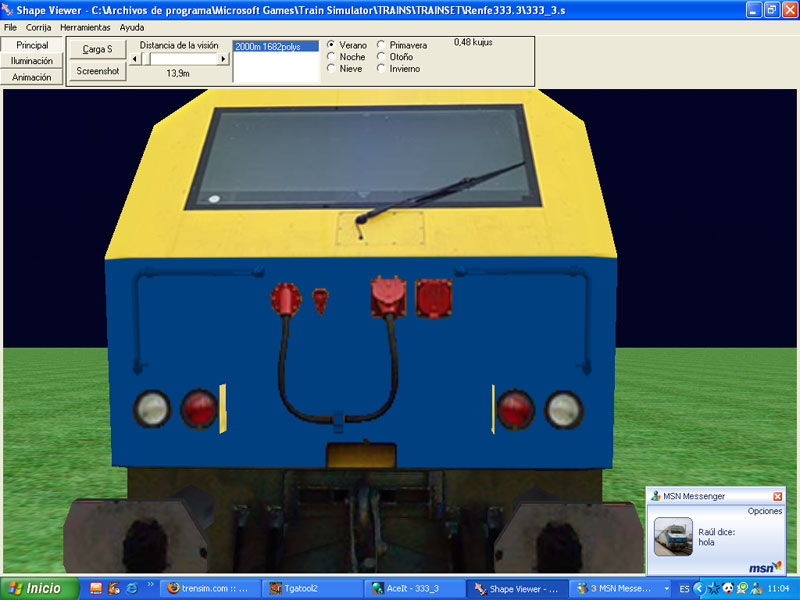Collapse the system tray with the chevron arrow
Image resolution: width=800 pixels, height=600 pixels.
coord(698,588)
